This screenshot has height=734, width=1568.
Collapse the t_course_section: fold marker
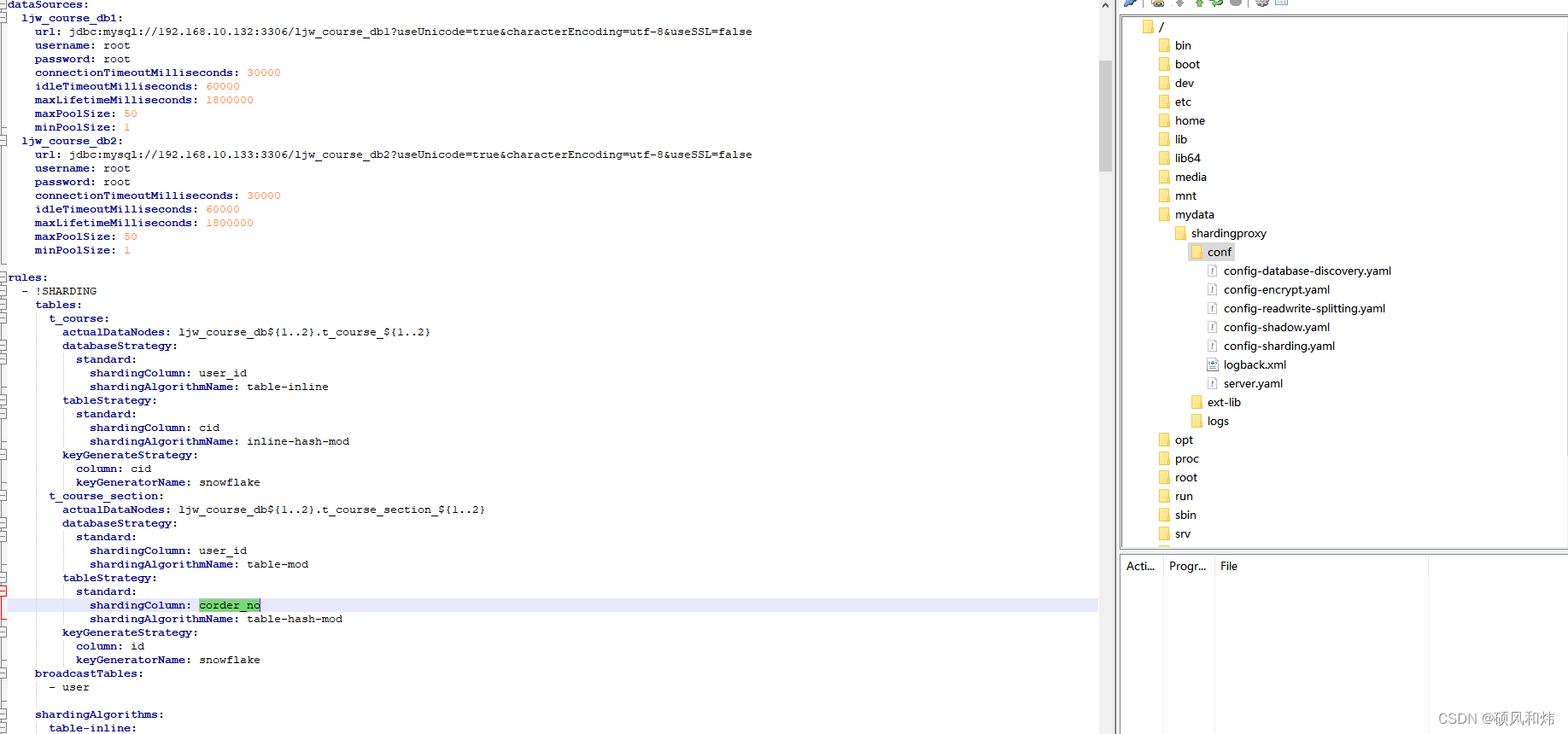[3, 496]
